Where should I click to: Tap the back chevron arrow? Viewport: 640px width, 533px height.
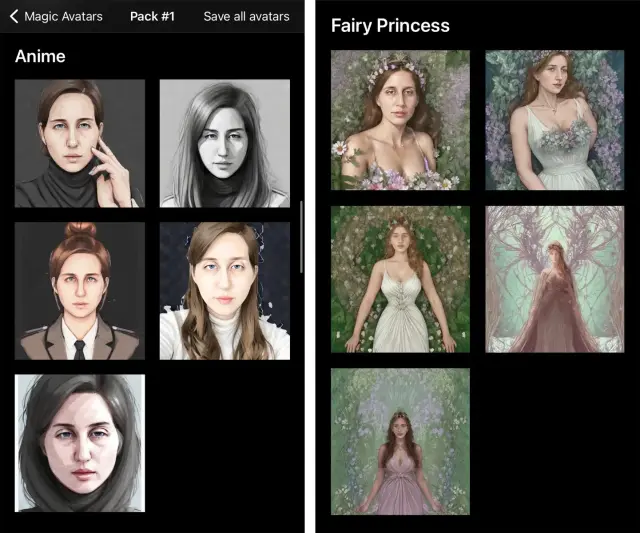[x=13, y=17]
